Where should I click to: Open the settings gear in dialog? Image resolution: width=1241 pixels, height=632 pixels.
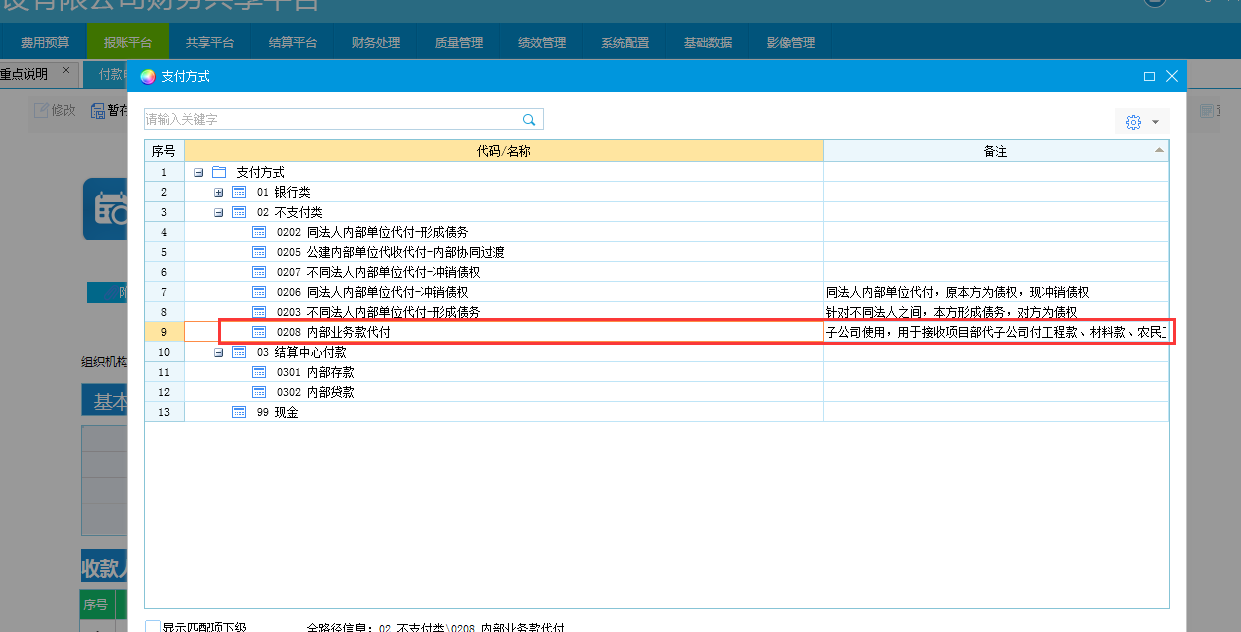(1132, 122)
